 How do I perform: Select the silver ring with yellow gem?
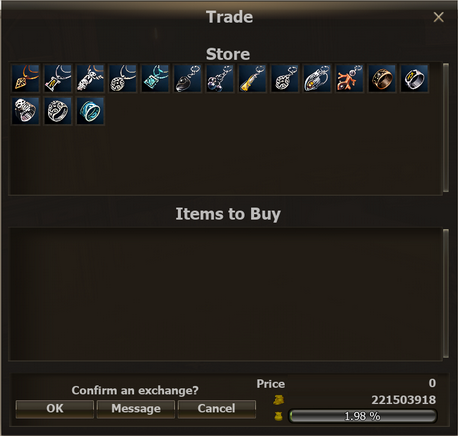414,78
